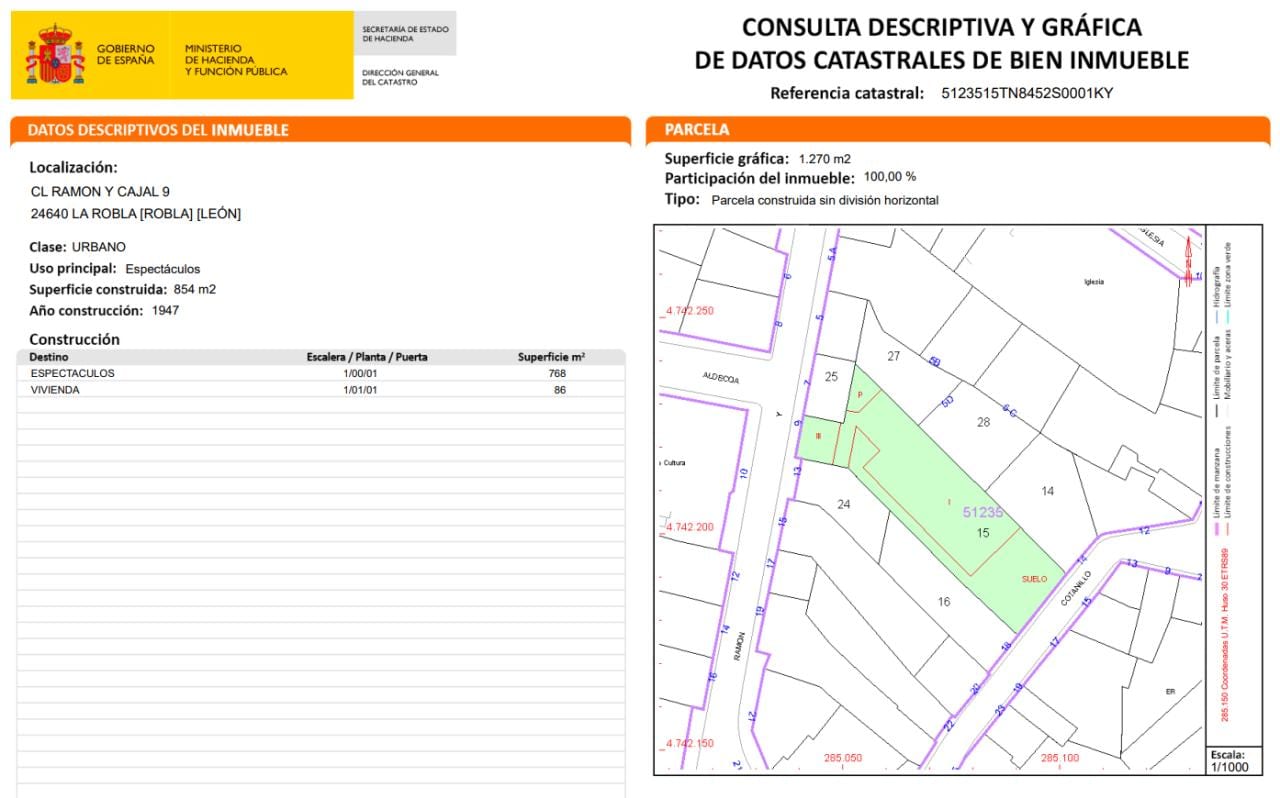Viewport: 1280px width, 798px height.
Task: Click block number '51235' on the map
Action: coord(982,512)
